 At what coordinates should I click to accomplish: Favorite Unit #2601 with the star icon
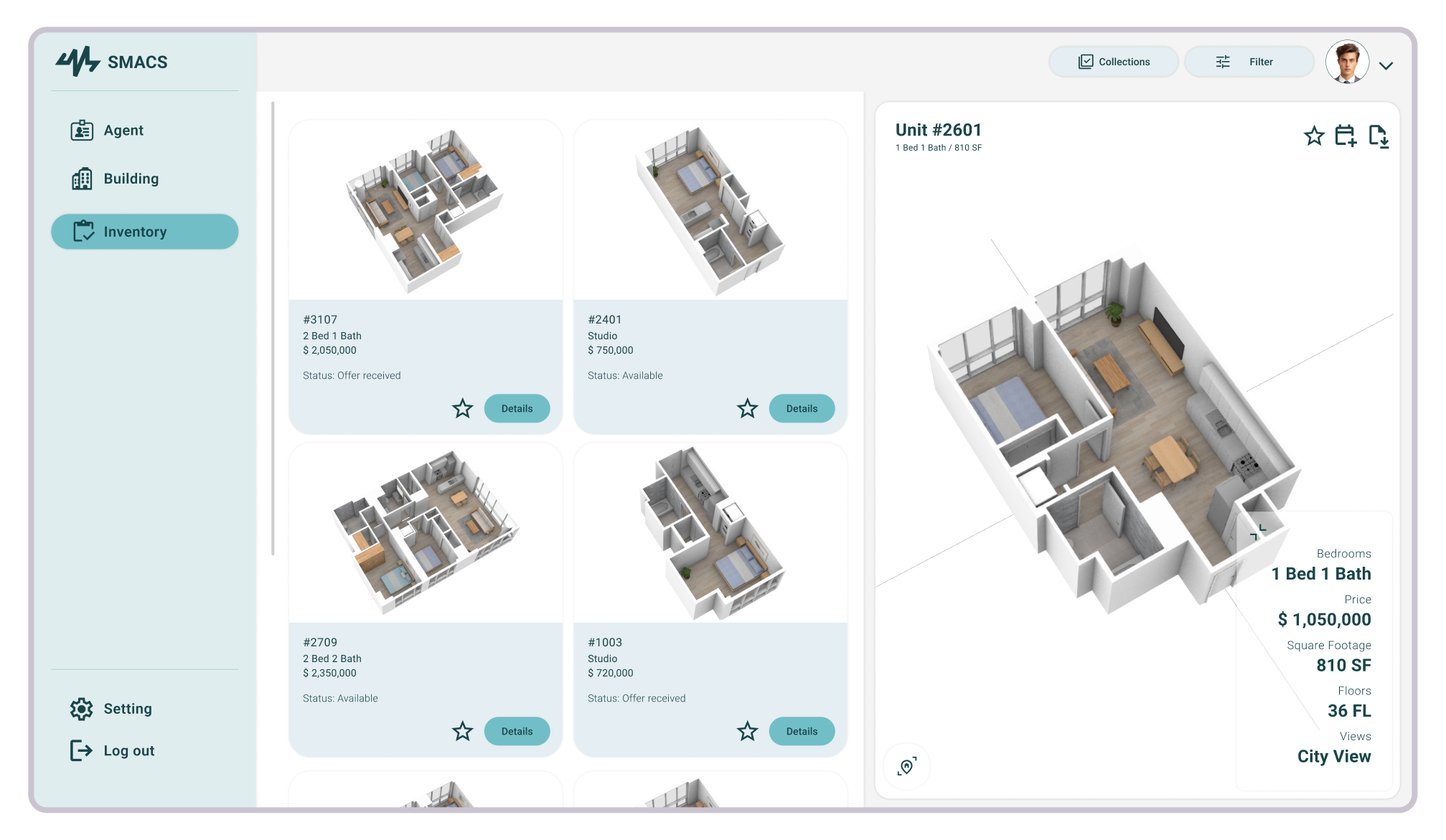(x=1313, y=136)
